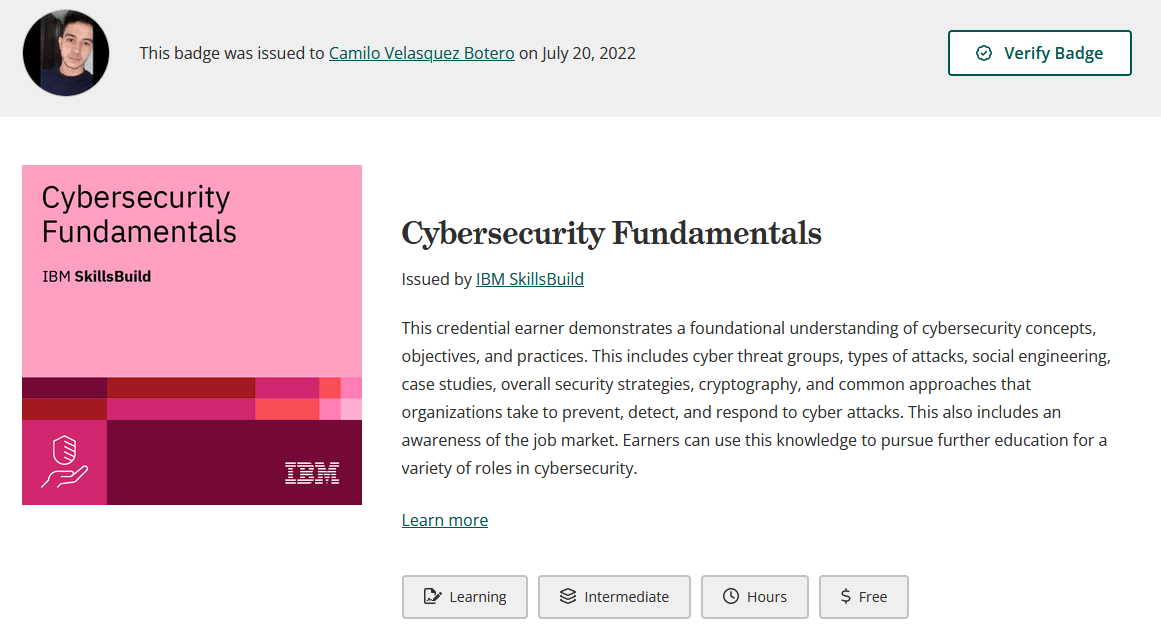Click the dollar sign icon beside Free
The image size is (1161, 640).
[846, 596]
